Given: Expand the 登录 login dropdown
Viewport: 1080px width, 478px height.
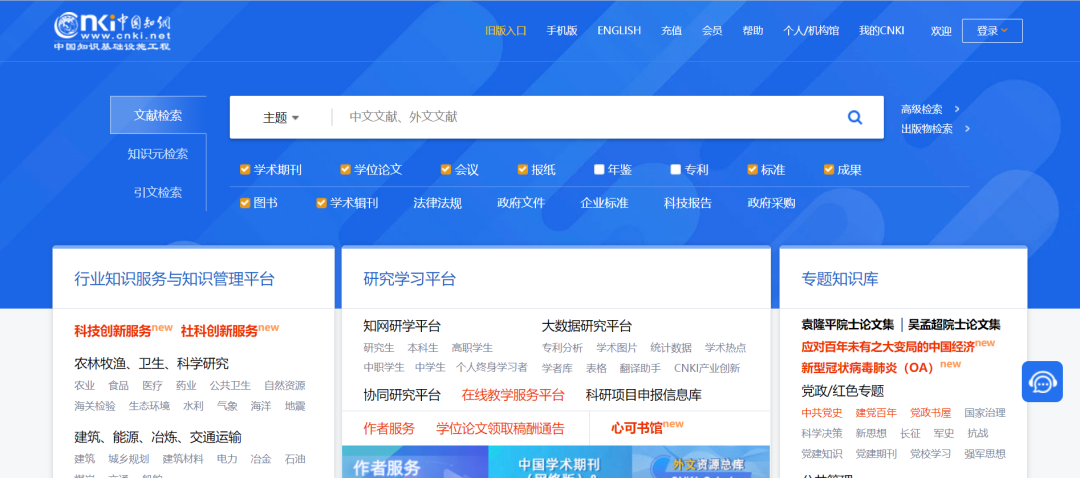Looking at the screenshot, I should (992, 31).
